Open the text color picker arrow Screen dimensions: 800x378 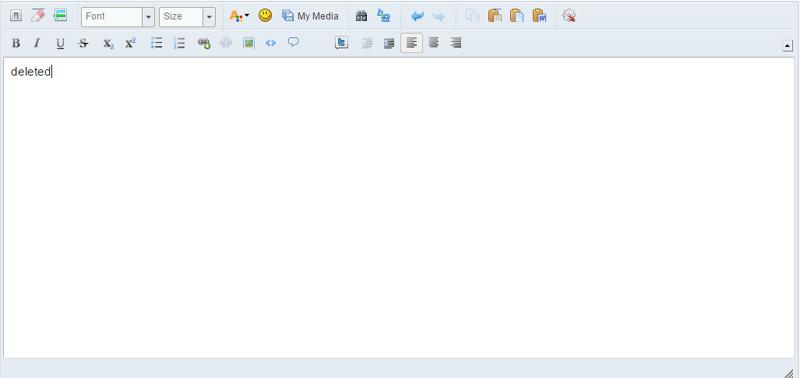(x=247, y=15)
